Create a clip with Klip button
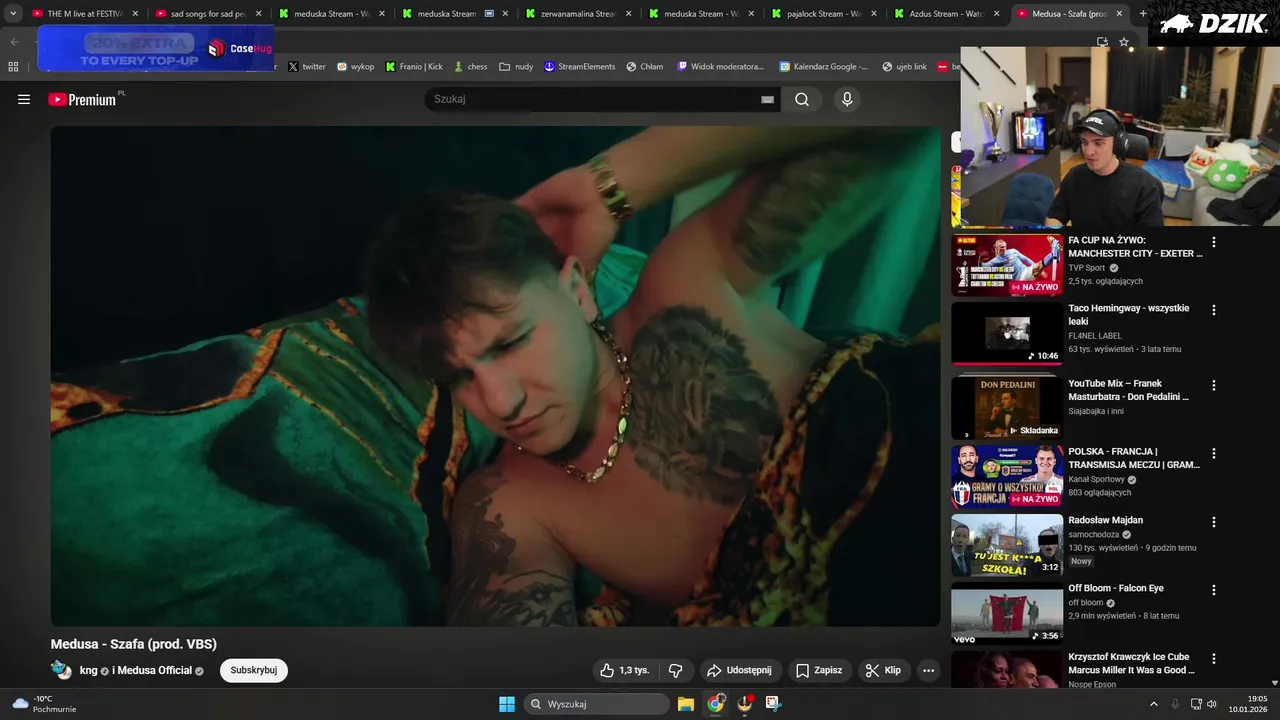 coord(883,670)
